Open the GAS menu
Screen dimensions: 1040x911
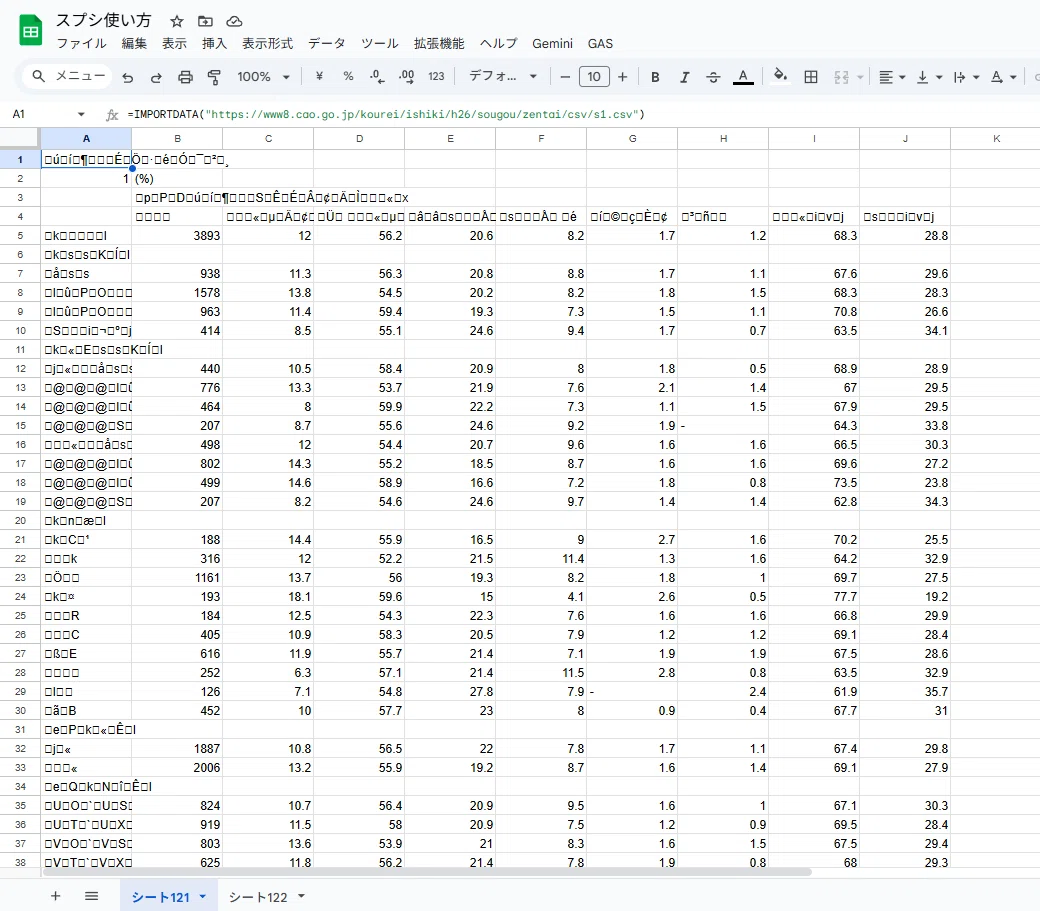coord(600,44)
